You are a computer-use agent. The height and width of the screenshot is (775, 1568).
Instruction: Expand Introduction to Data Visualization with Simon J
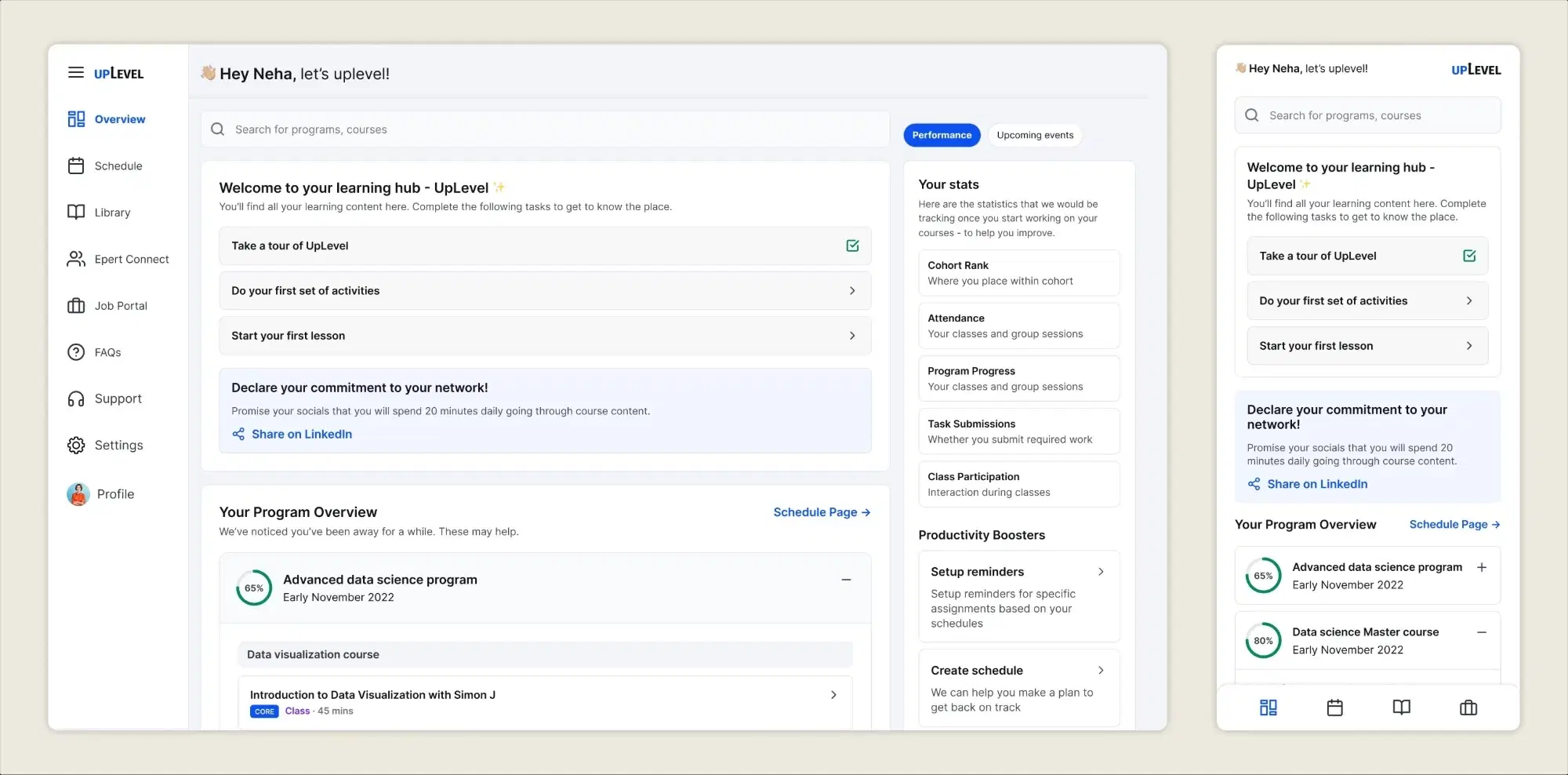(x=833, y=695)
